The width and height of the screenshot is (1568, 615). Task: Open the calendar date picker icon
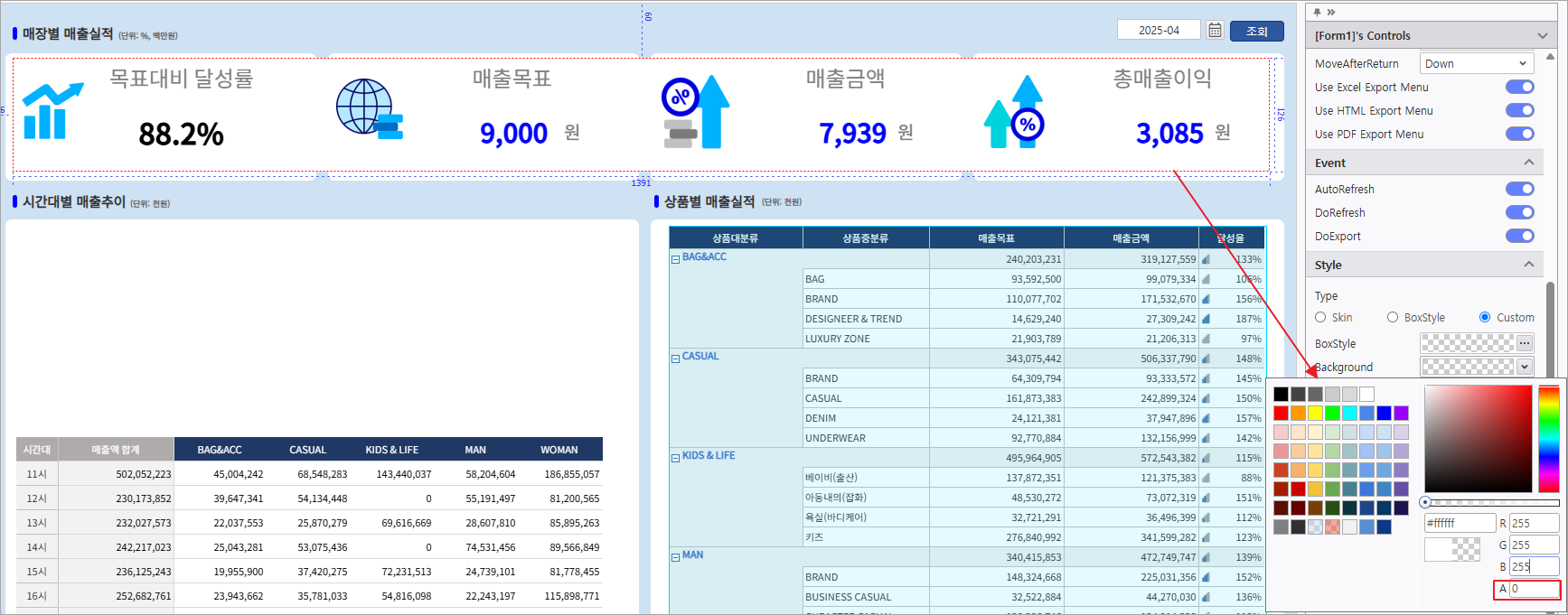click(1215, 31)
